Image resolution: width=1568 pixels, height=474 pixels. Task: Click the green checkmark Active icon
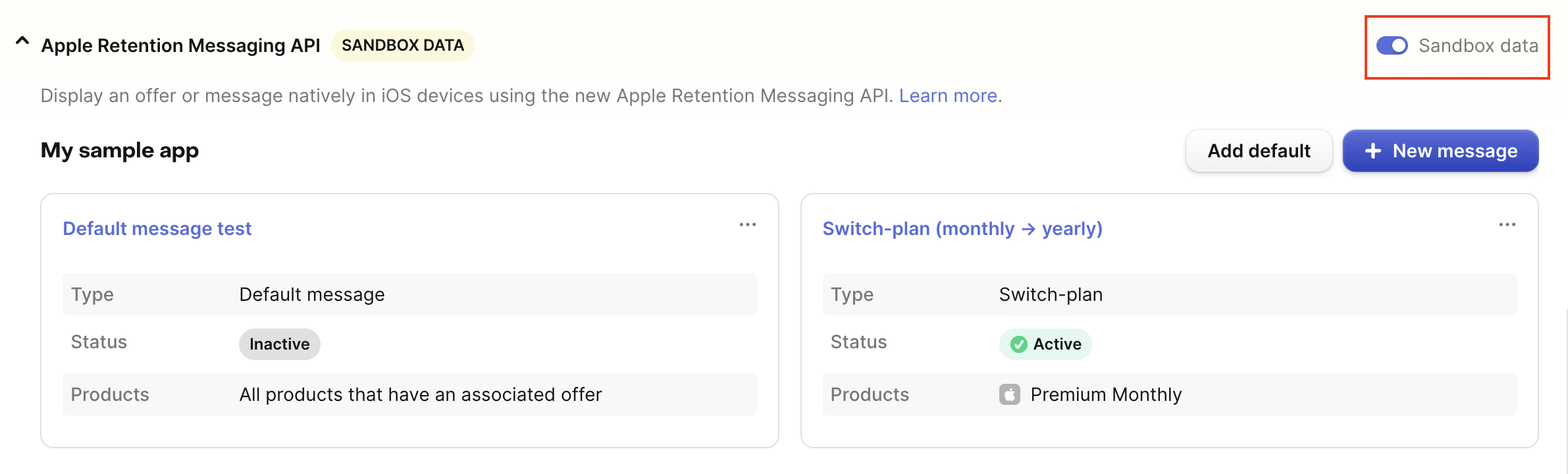(x=1018, y=344)
